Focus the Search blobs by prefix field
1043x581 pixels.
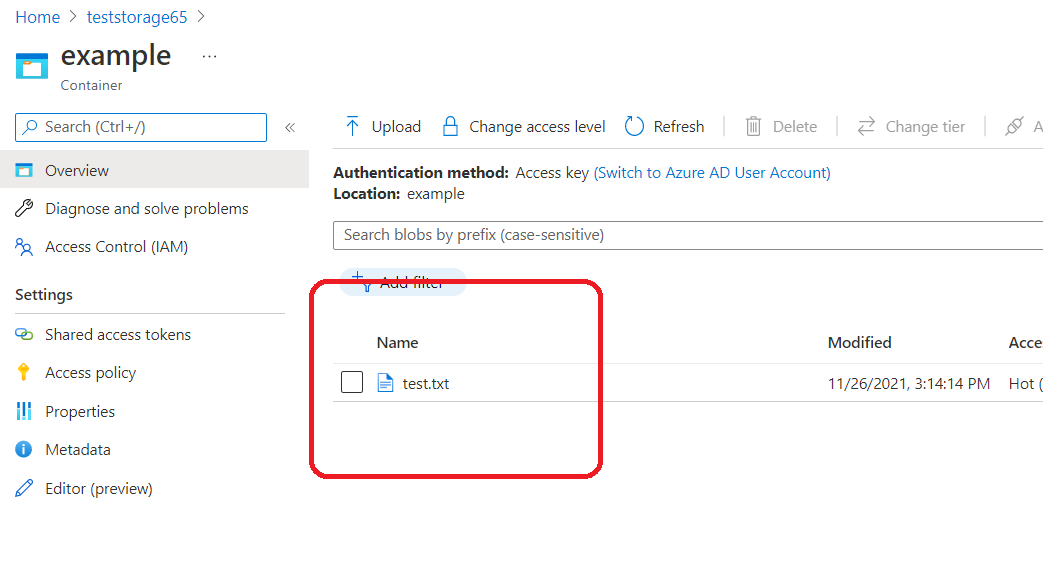[688, 235]
